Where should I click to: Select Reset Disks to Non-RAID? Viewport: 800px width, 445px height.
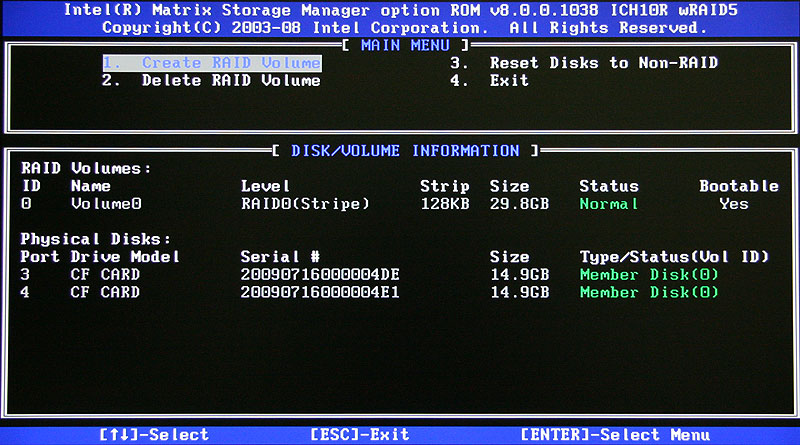(585, 63)
